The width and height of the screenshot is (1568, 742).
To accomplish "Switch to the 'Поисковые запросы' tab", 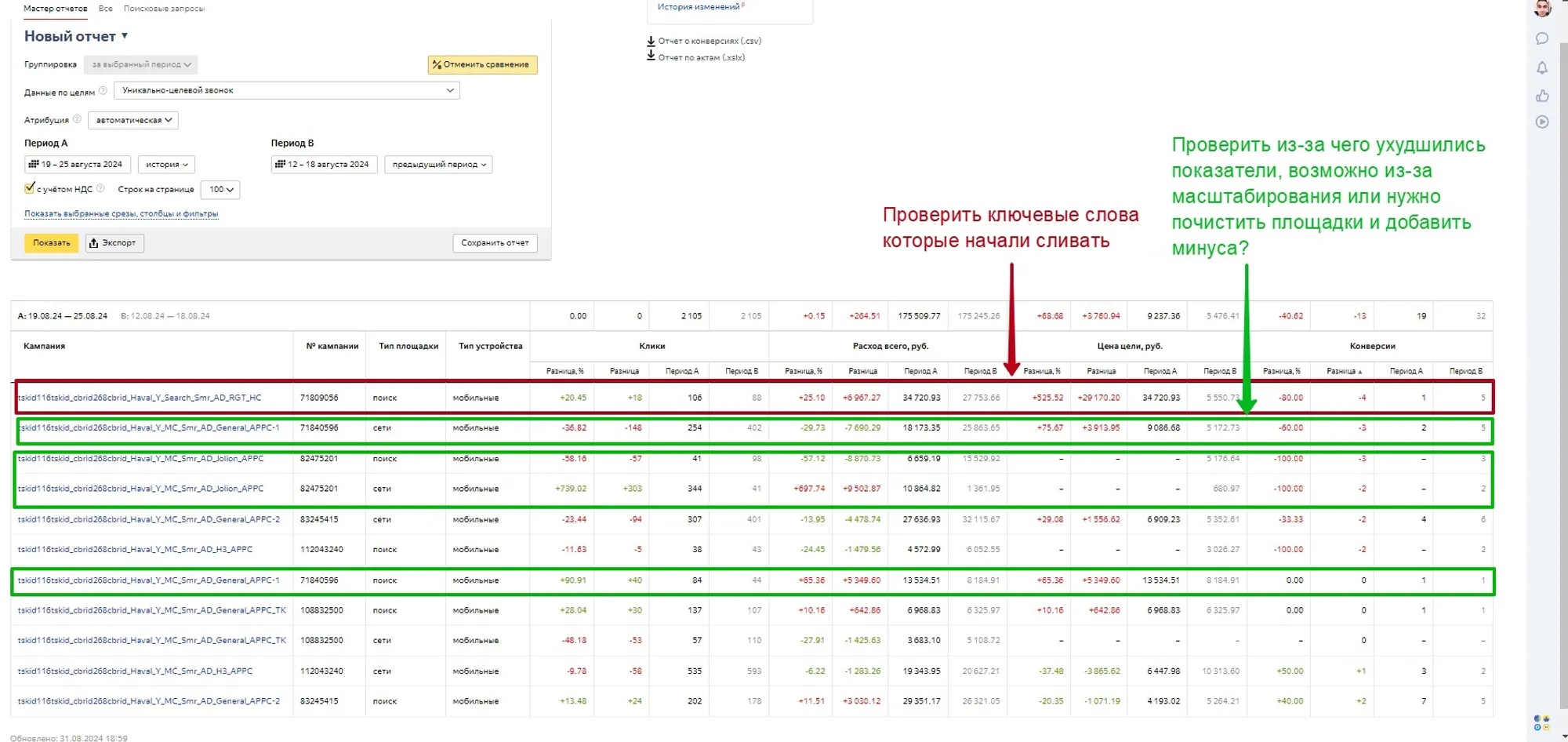I will 164,9.
